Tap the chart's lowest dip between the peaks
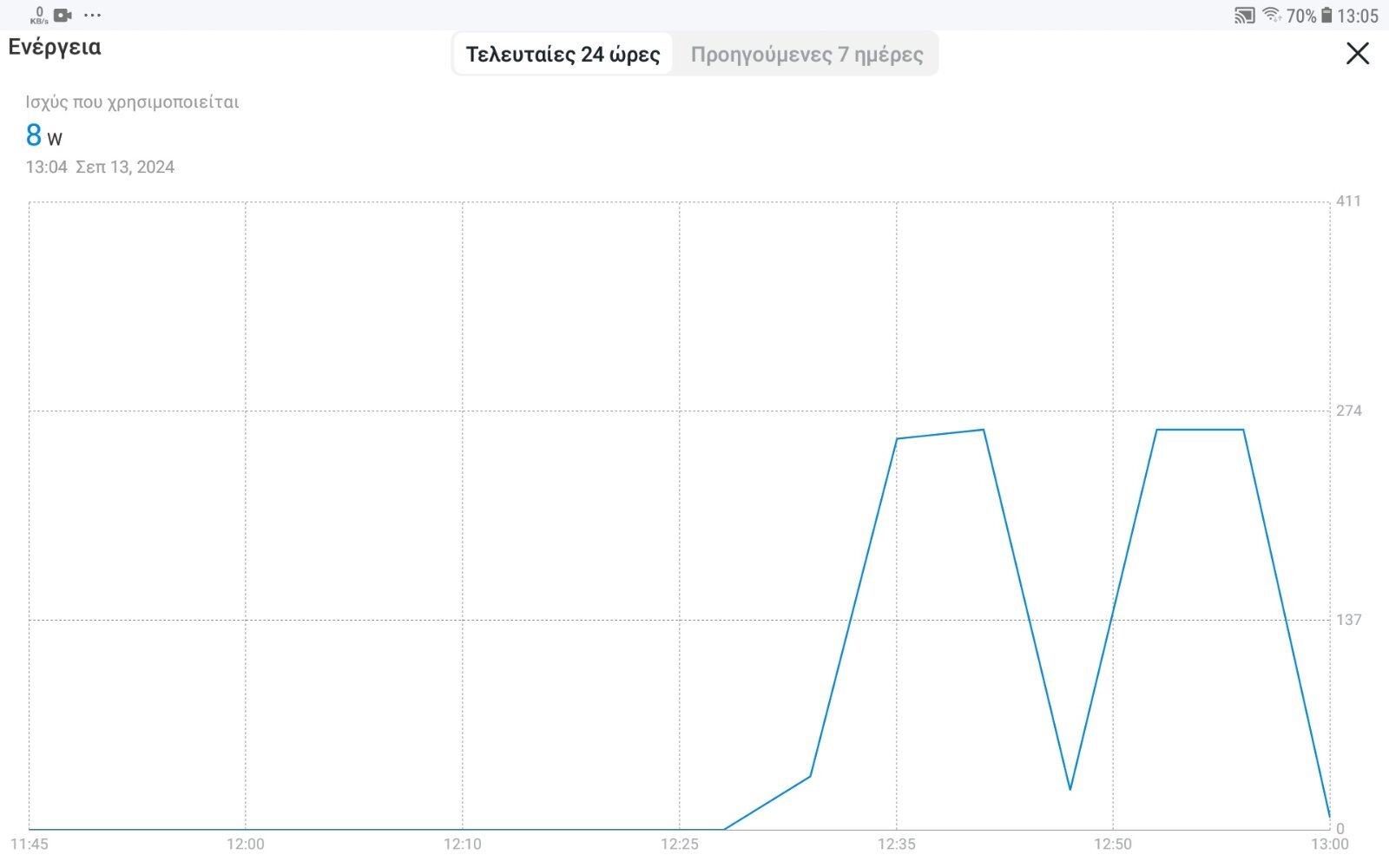 [1070, 788]
